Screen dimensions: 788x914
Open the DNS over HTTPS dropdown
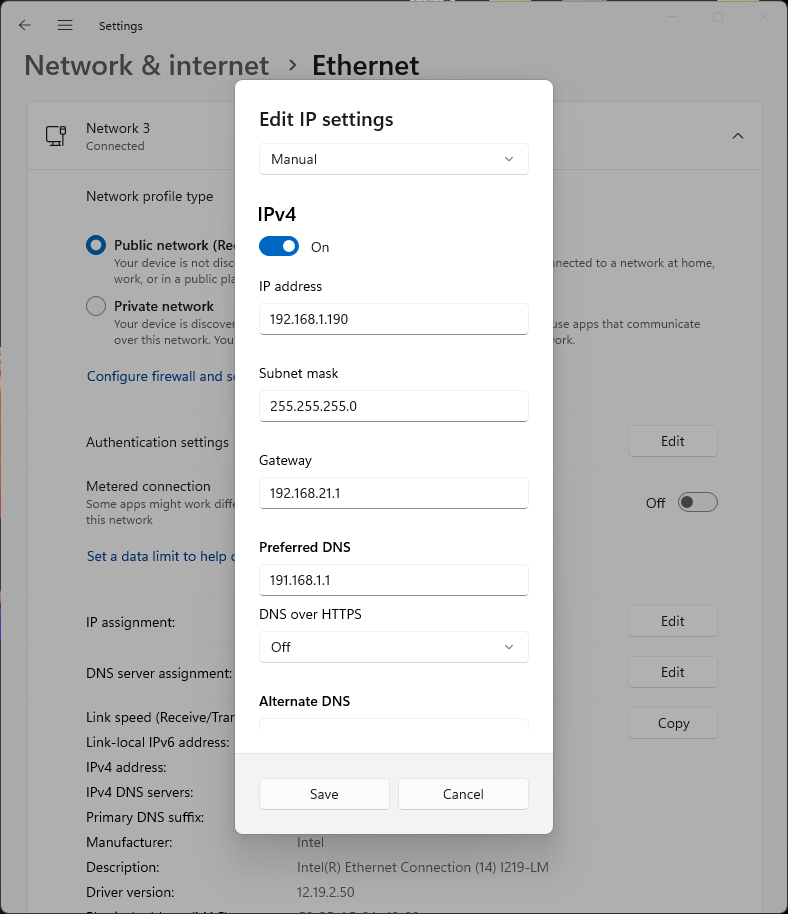(393, 647)
